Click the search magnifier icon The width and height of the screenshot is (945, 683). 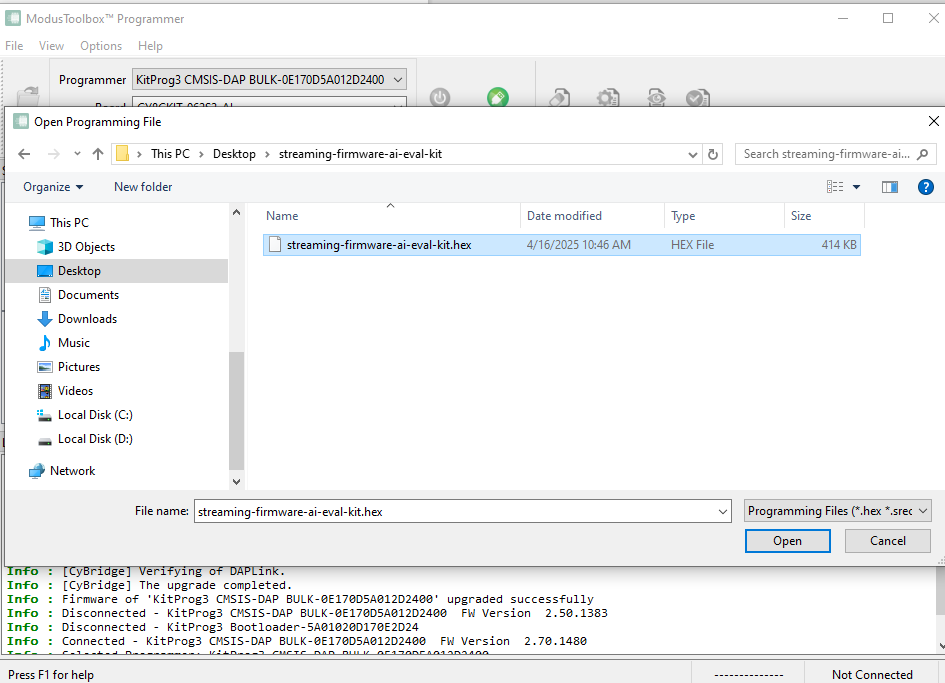923,154
